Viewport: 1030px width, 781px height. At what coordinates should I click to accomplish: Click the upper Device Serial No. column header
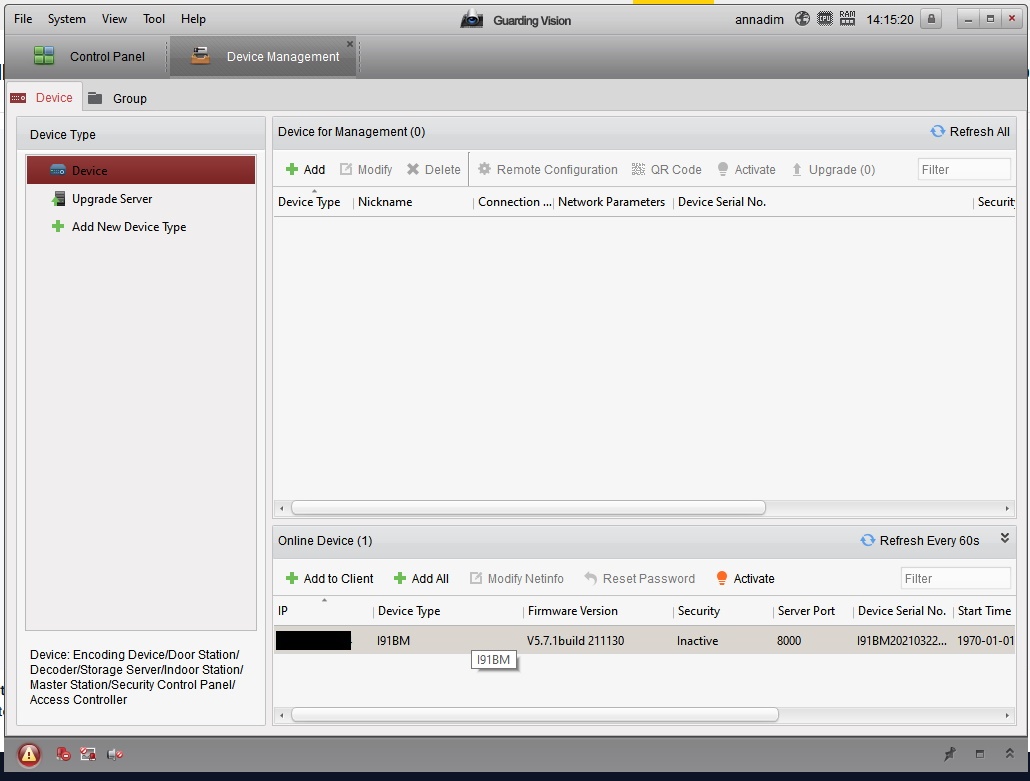(722, 202)
